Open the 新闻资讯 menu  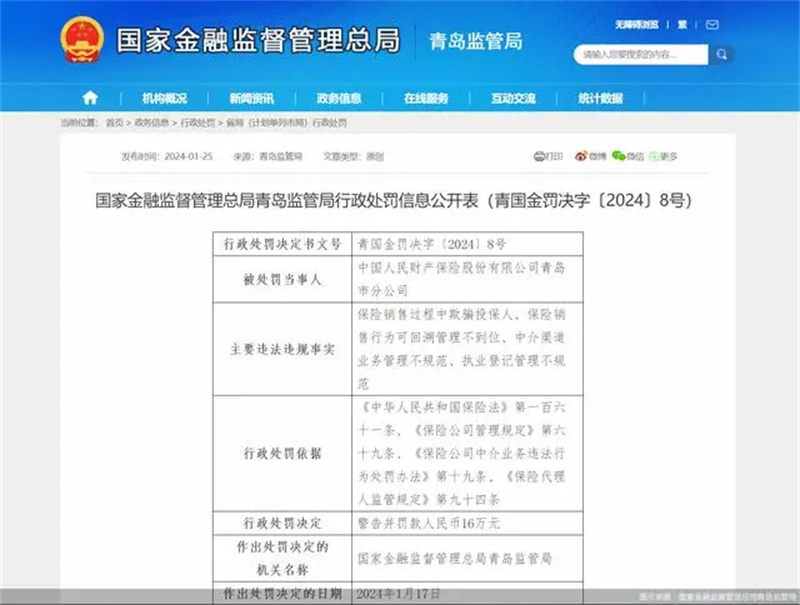coord(252,98)
